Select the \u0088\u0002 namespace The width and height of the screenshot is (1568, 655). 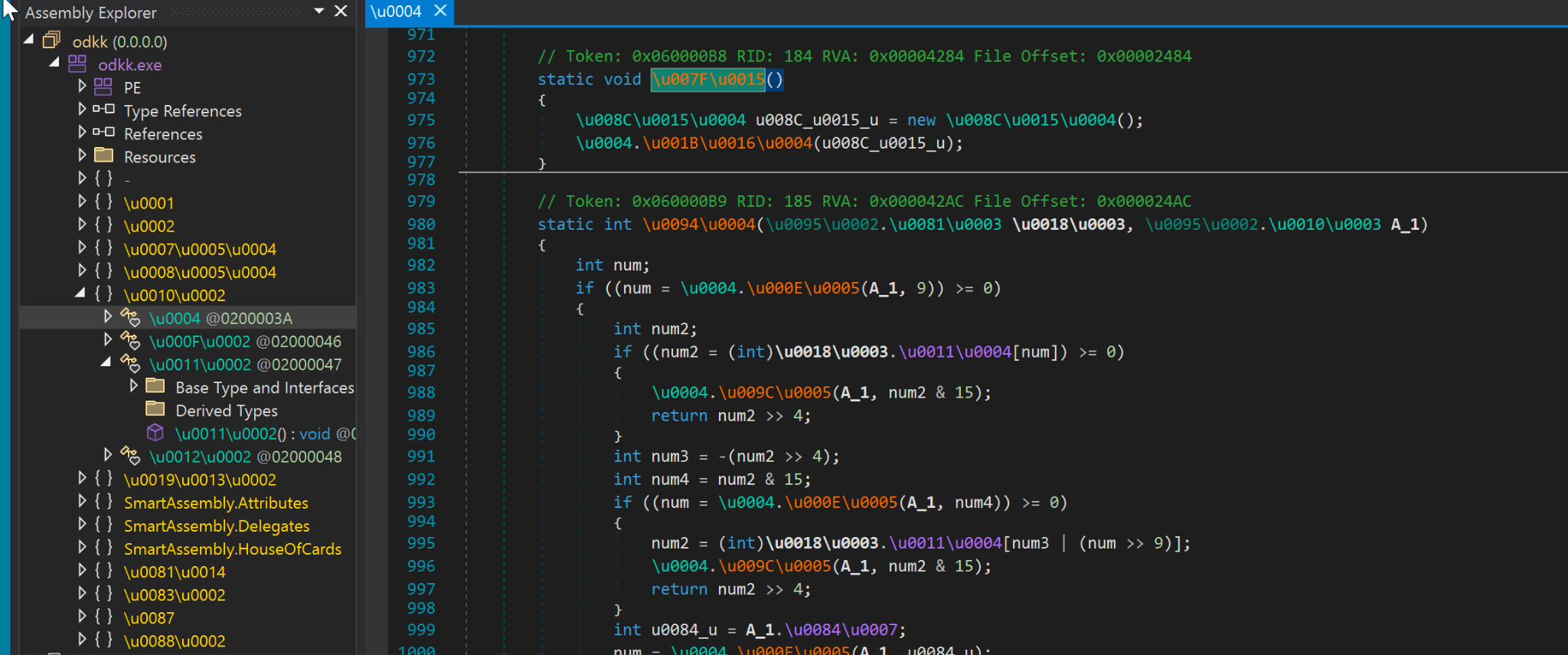(175, 640)
